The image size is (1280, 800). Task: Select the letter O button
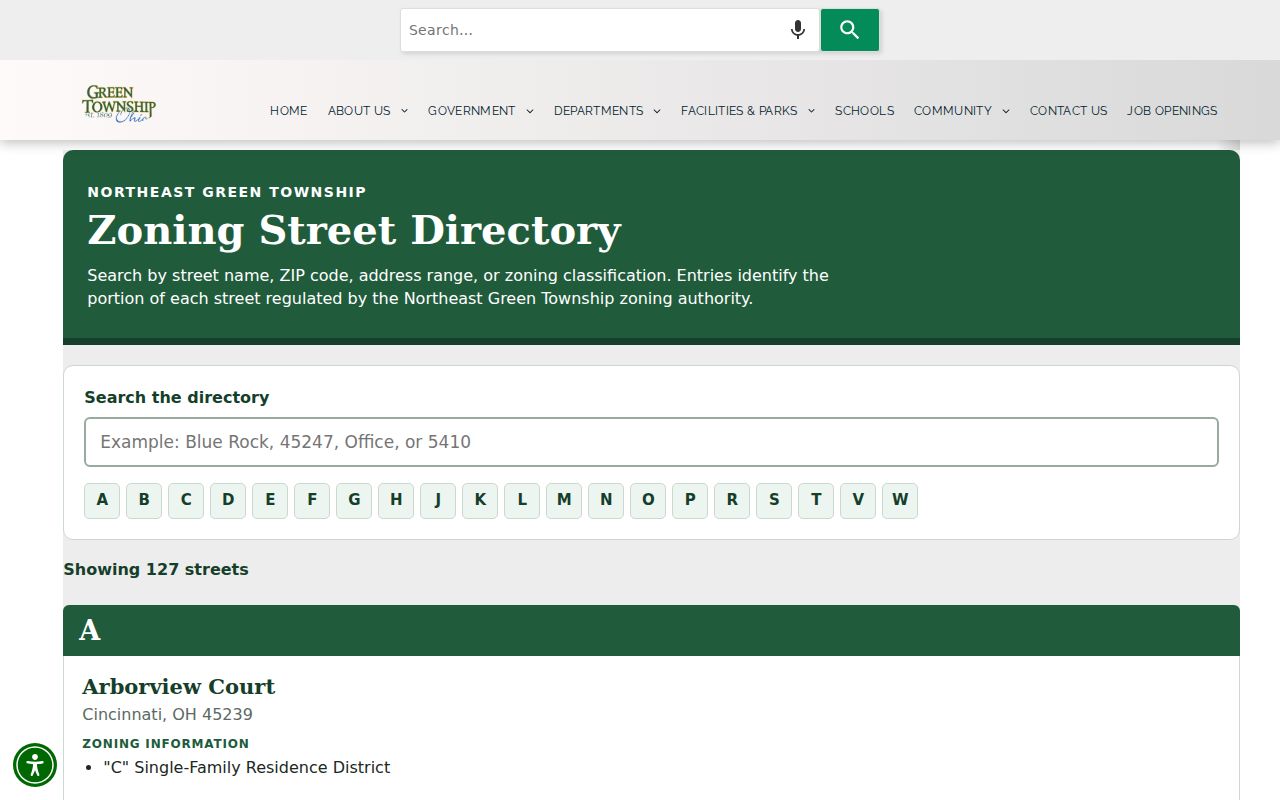point(648,501)
